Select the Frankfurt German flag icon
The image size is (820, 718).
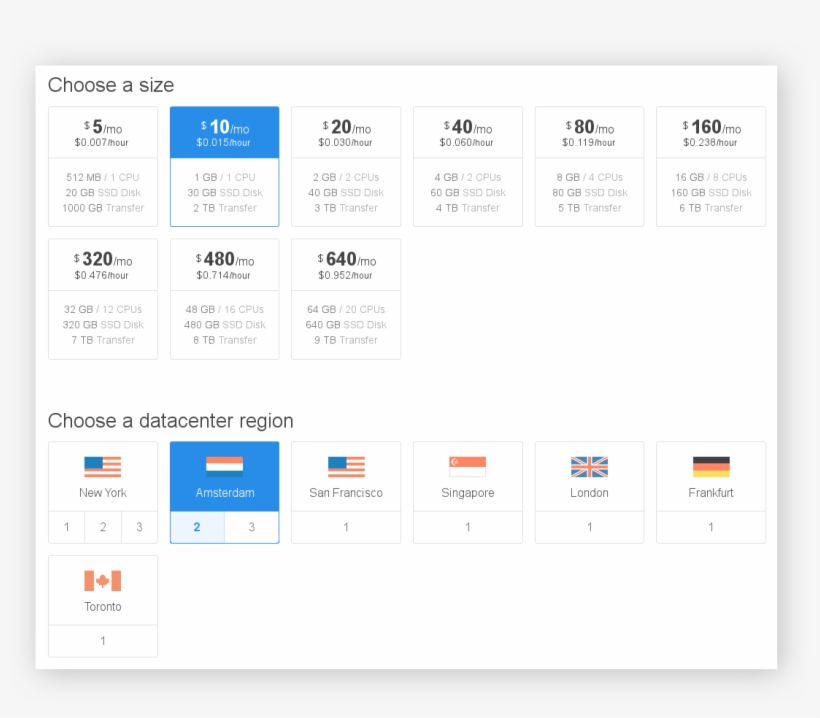coord(711,467)
